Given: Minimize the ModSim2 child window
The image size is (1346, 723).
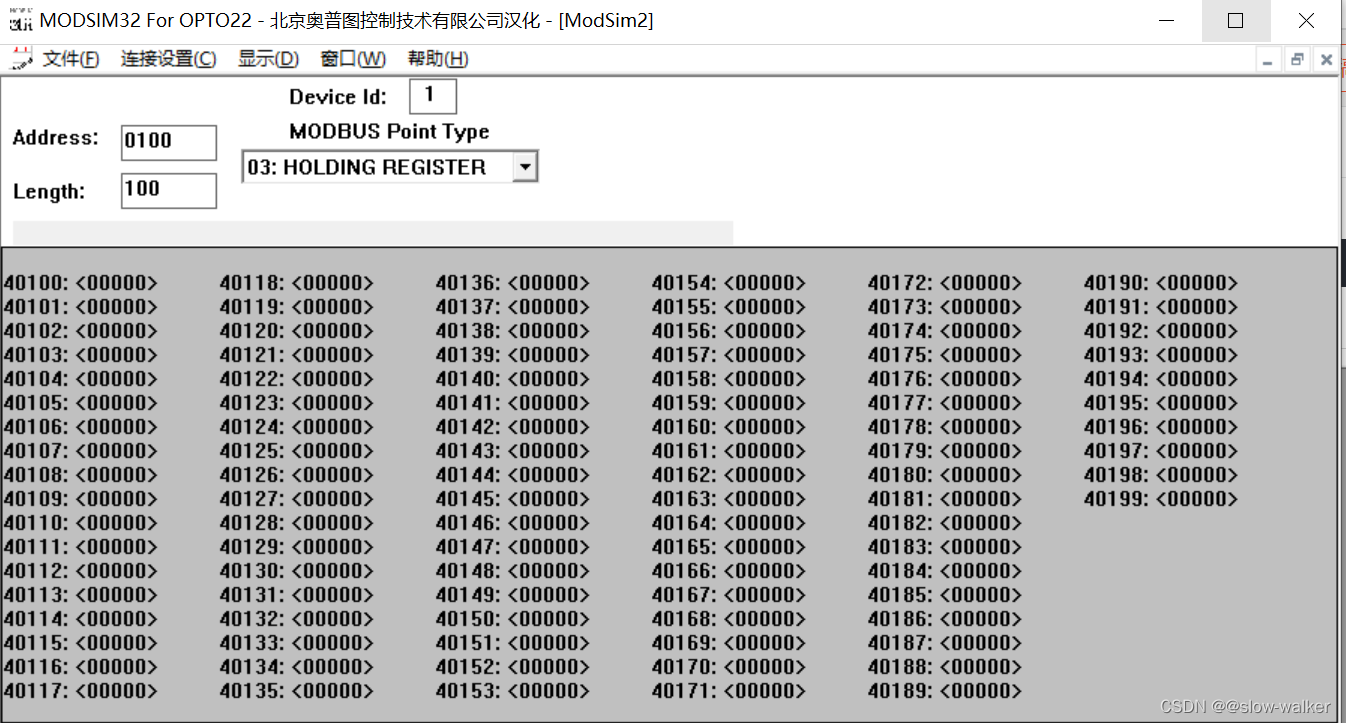Looking at the screenshot, I should click(x=1268, y=59).
